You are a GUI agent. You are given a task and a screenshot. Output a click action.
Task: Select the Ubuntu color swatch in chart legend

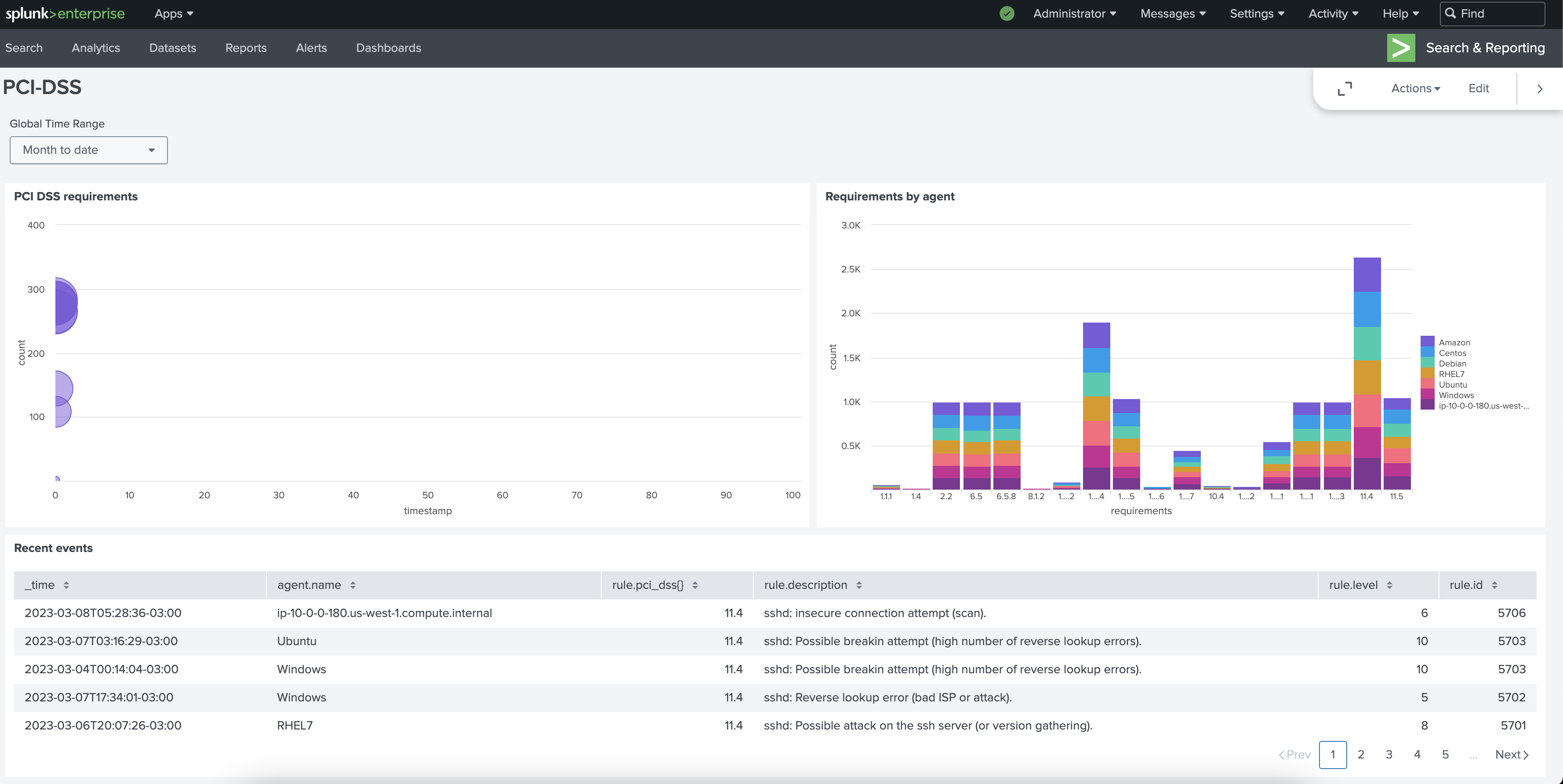[1428, 385]
